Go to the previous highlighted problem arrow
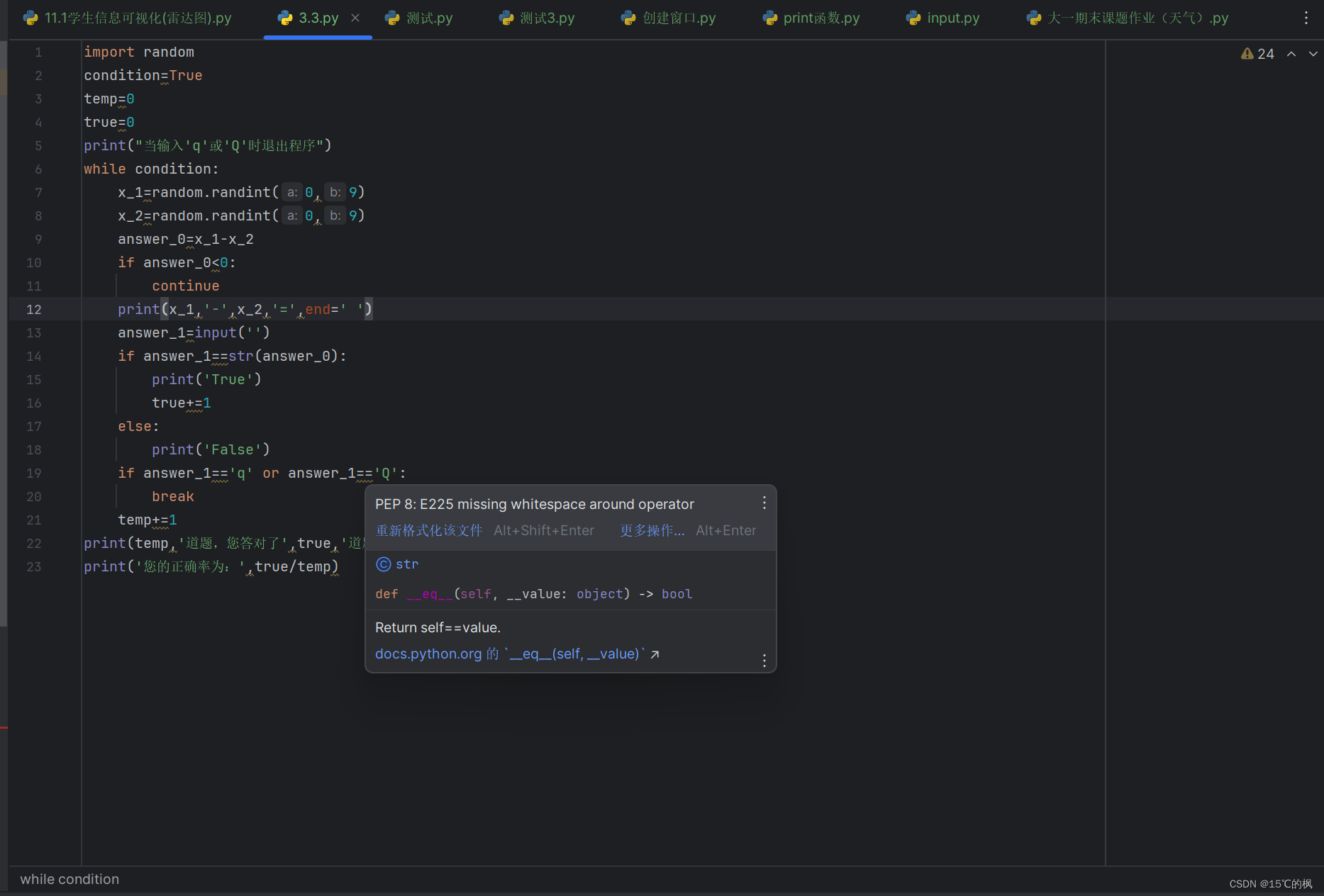 [x=1291, y=54]
